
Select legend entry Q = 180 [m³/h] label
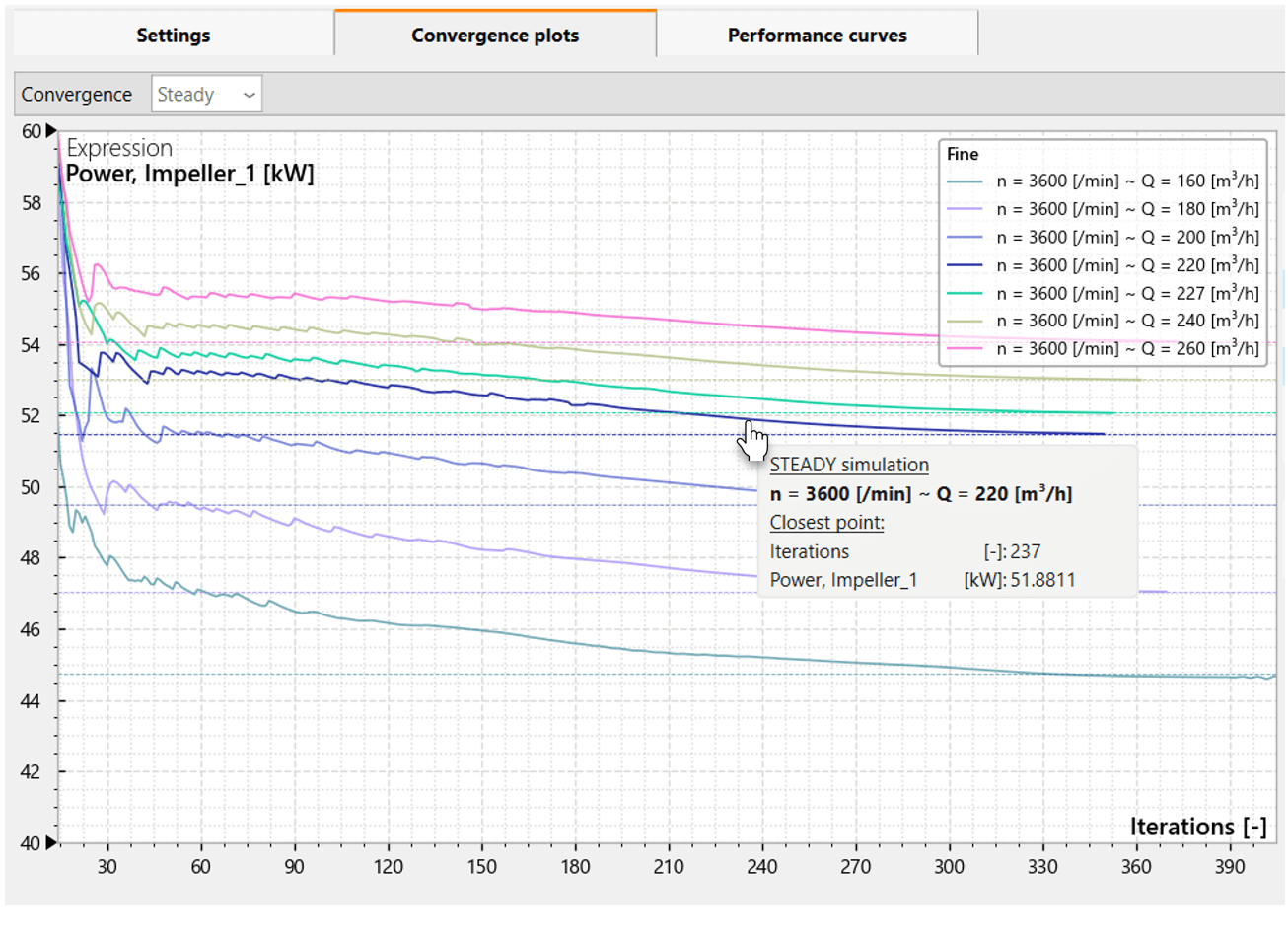[x=1127, y=209]
